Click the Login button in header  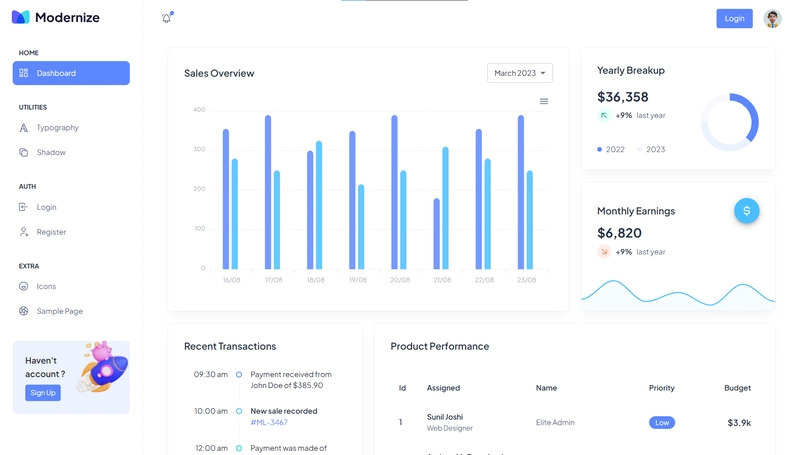click(x=734, y=18)
